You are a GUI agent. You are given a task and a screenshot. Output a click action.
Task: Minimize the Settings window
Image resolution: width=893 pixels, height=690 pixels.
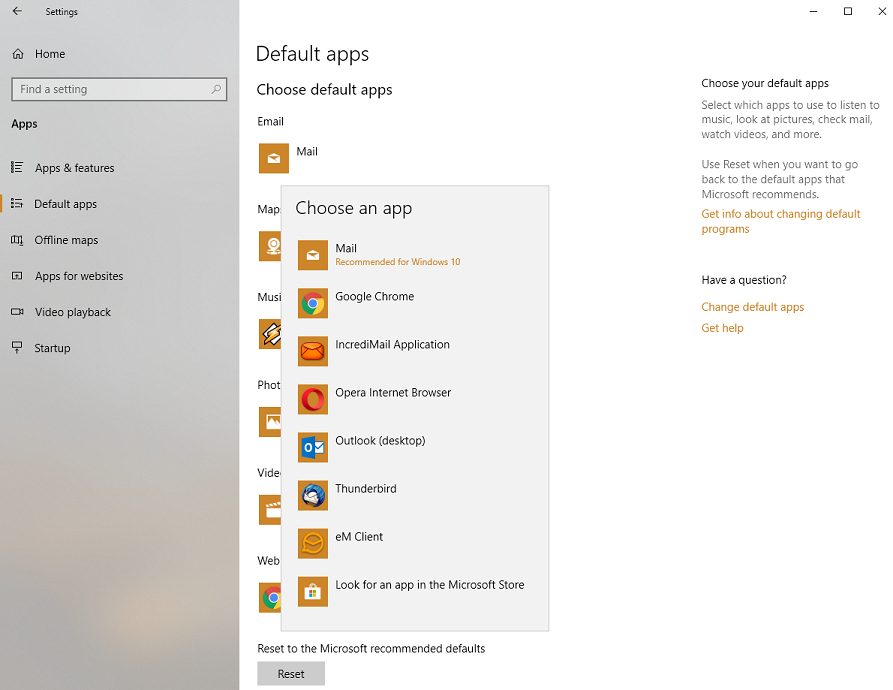pos(813,11)
